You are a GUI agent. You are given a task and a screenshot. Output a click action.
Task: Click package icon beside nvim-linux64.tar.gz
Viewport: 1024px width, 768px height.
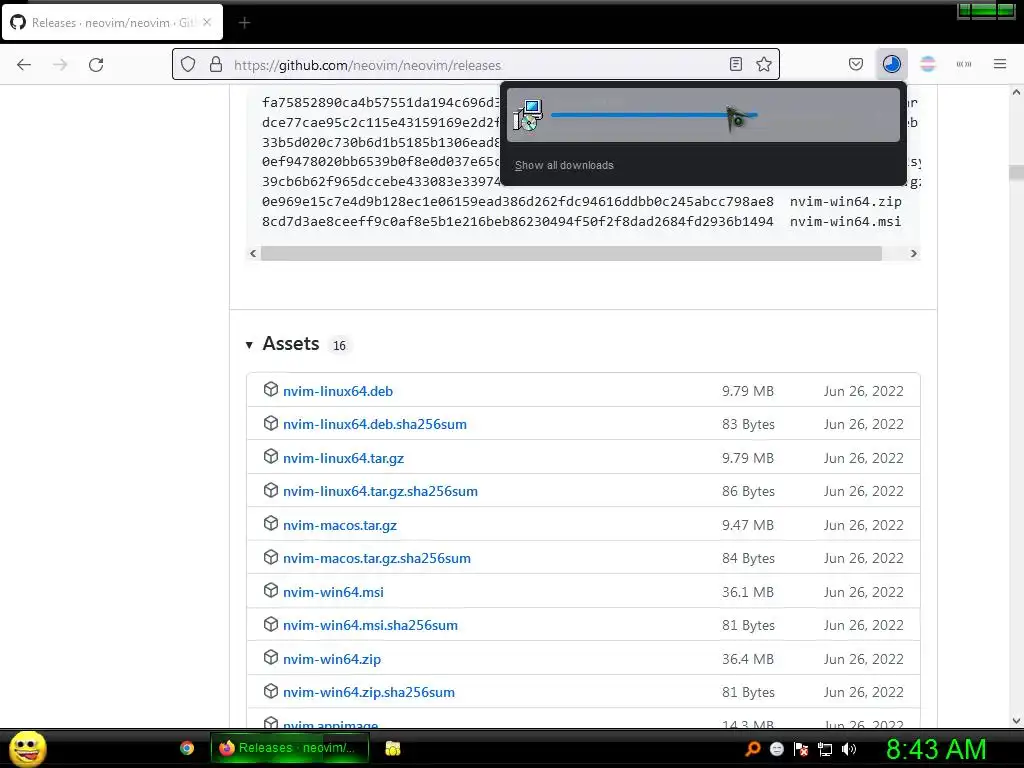click(270, 457)
